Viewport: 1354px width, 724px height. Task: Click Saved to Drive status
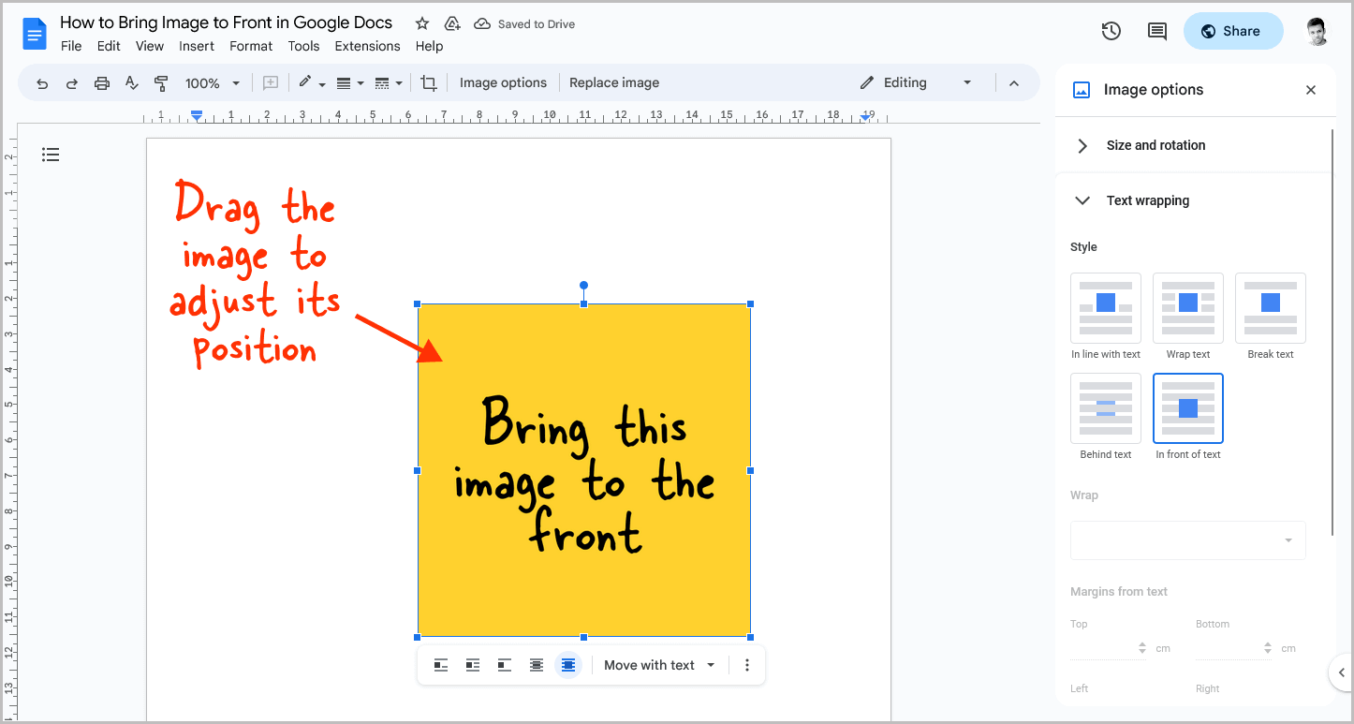click(x=525, y=24)
